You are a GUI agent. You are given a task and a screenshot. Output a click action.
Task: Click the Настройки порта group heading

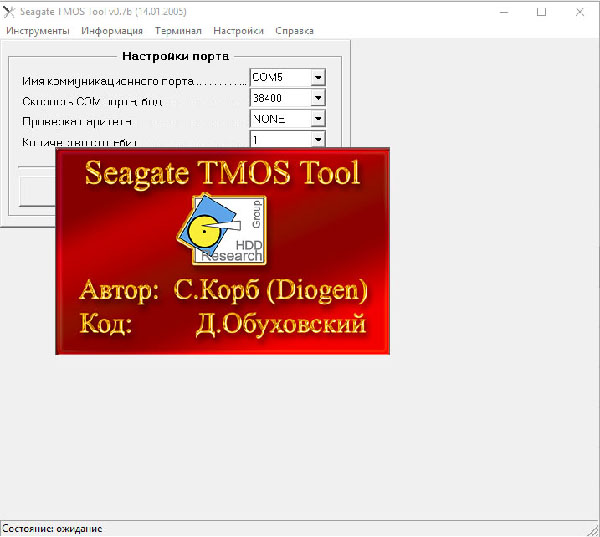(176, 56)
